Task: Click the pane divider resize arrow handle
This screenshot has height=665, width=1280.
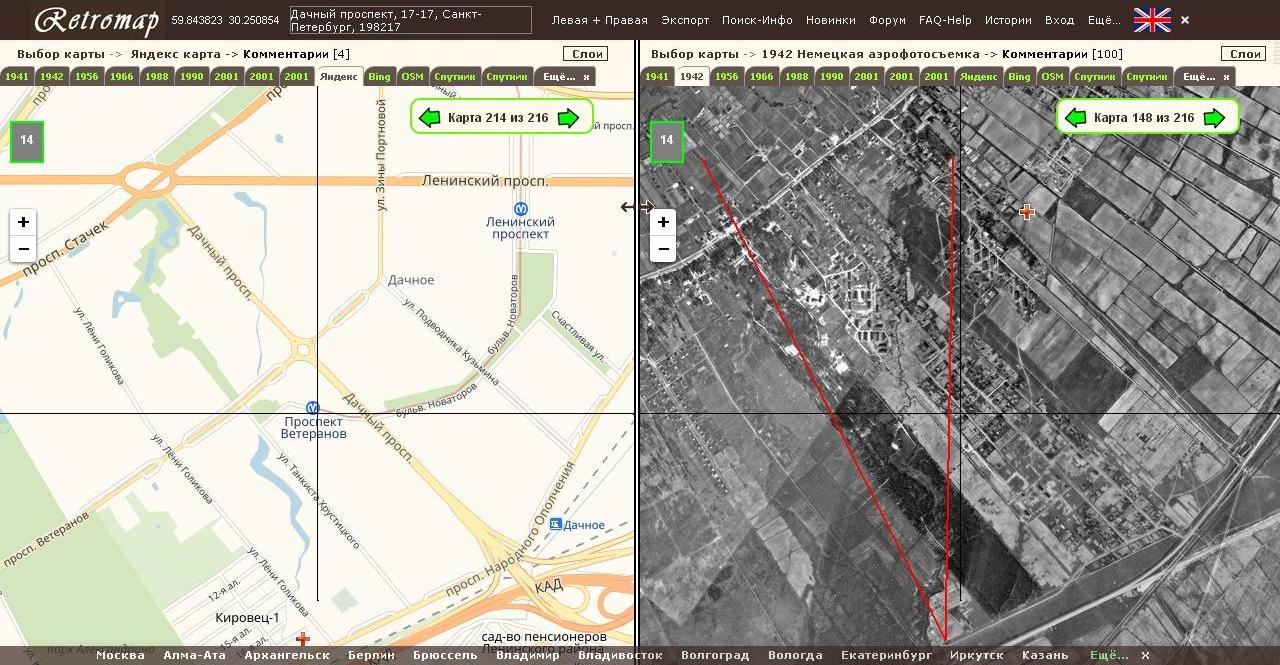Action: coord(637,207)
